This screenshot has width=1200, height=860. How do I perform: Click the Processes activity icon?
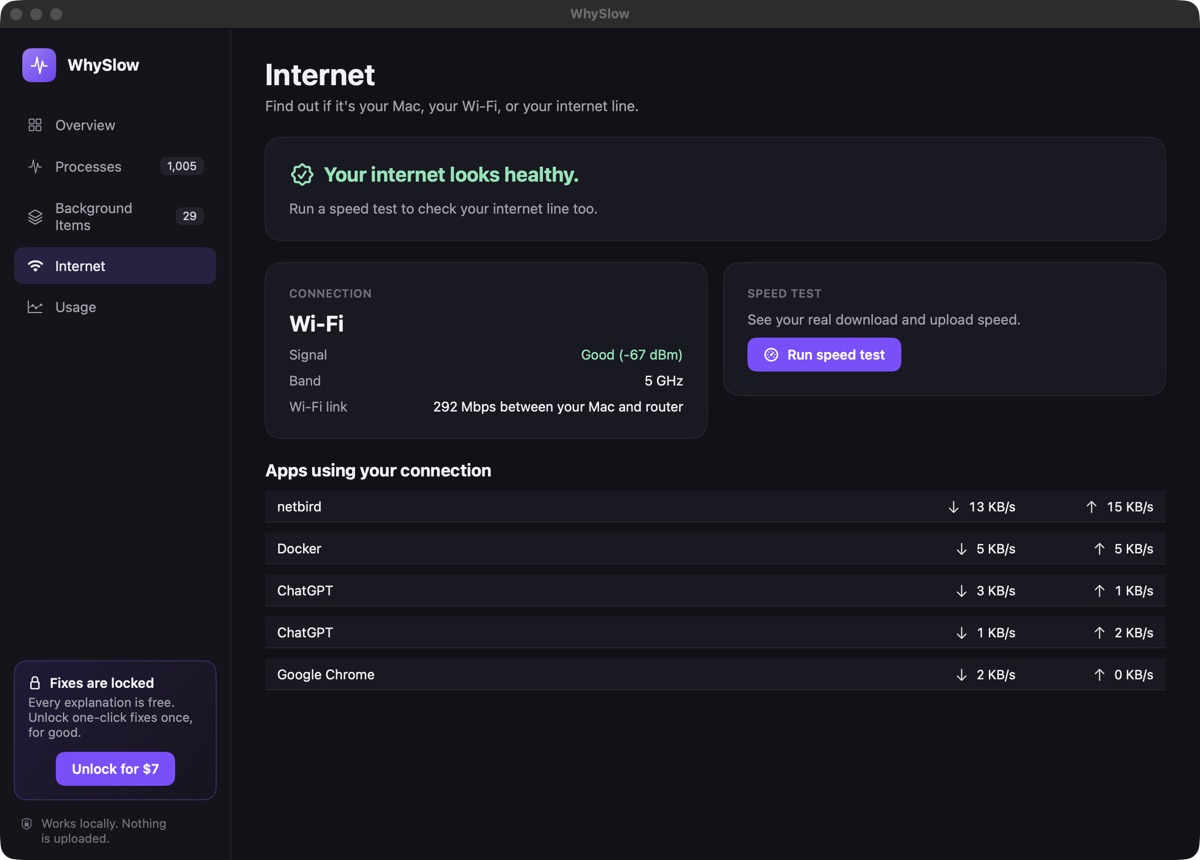pyautogui.click(x=35, y=166)
